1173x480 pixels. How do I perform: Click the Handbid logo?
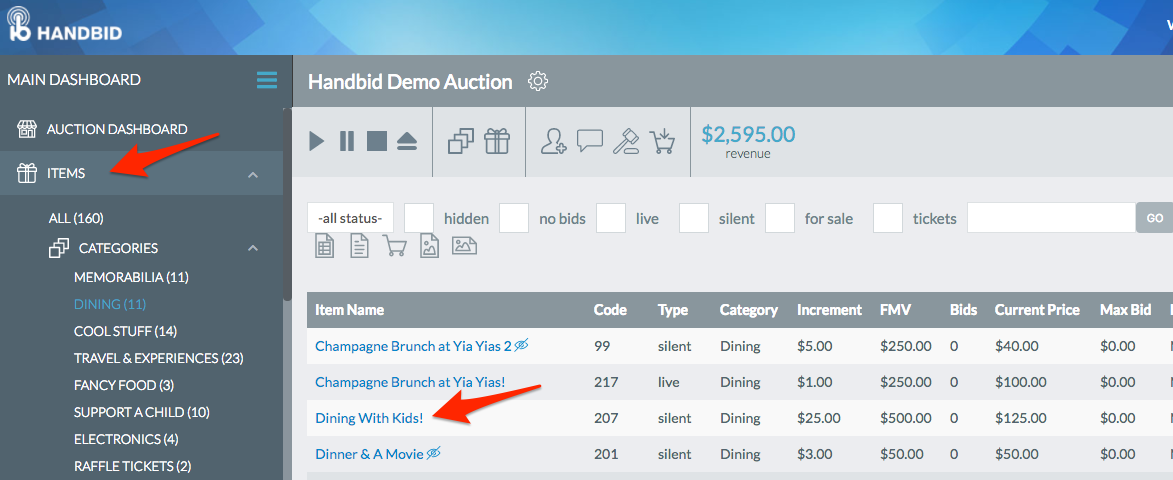click(65, 26)
